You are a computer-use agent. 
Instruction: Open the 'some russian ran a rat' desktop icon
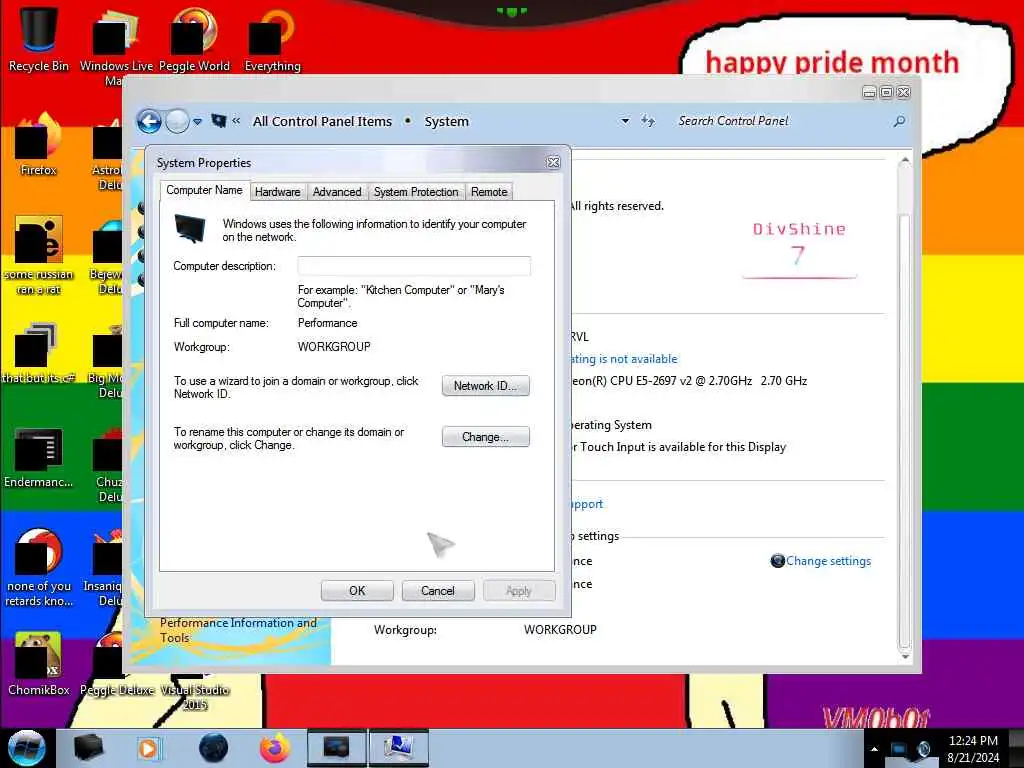pyautogui.click(x=38, y=255)
